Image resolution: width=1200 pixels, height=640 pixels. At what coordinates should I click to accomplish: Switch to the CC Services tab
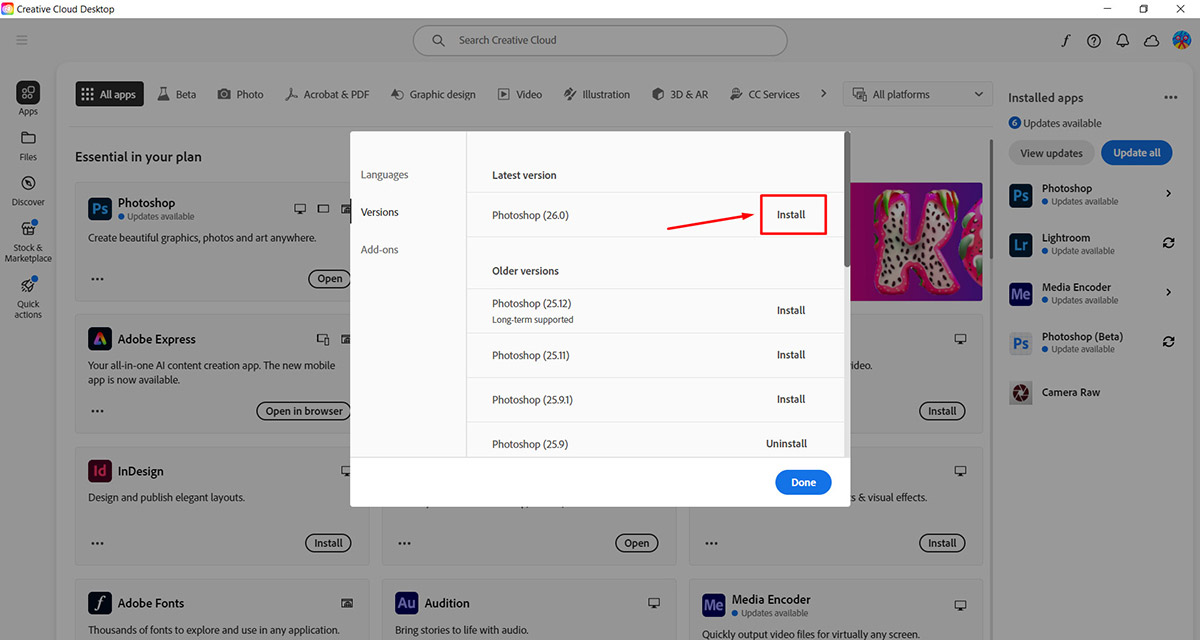point(765,95)
